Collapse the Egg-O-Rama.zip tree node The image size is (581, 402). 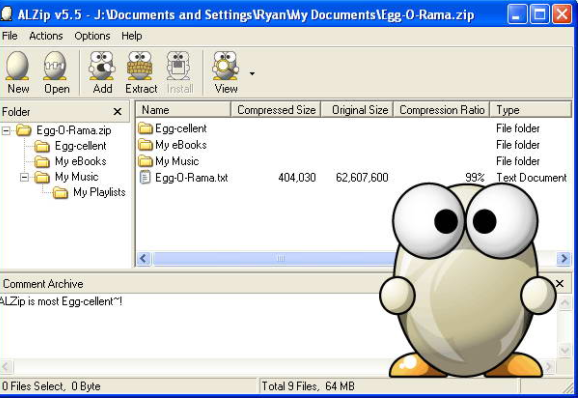tap(6, 130)
